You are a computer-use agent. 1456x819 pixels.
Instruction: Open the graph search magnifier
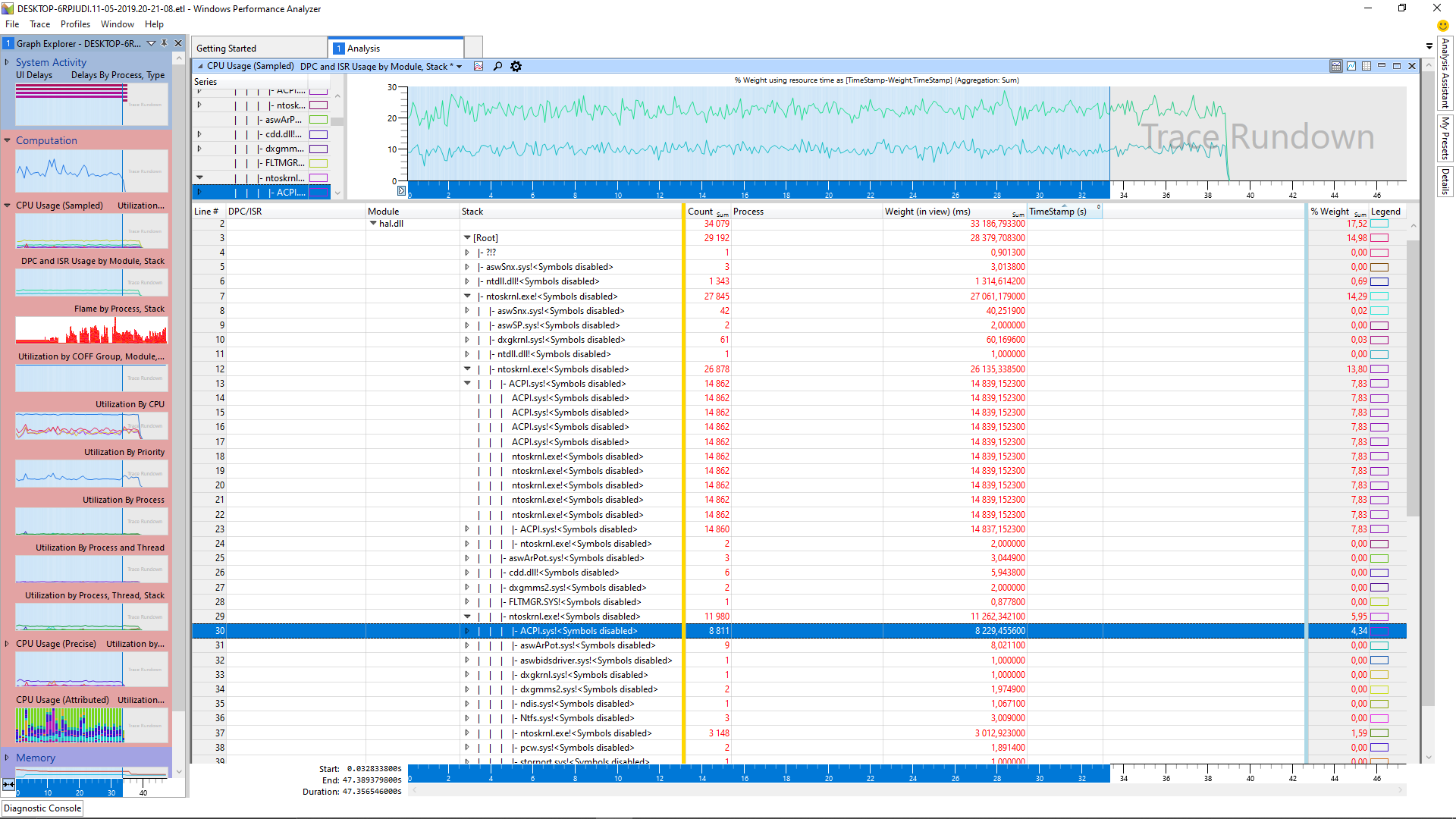[497, 67]
